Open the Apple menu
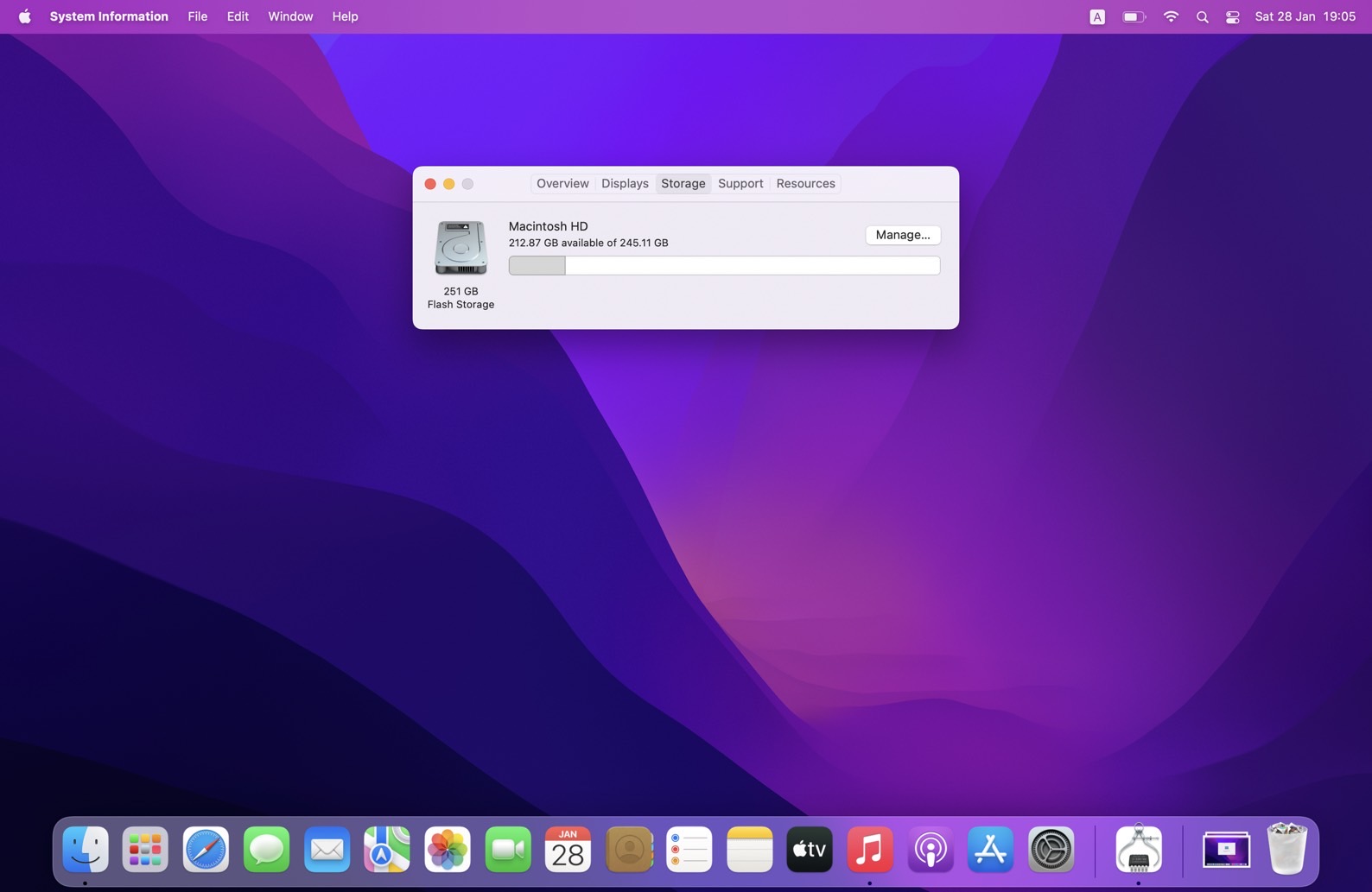 click(x=24, y=16)
